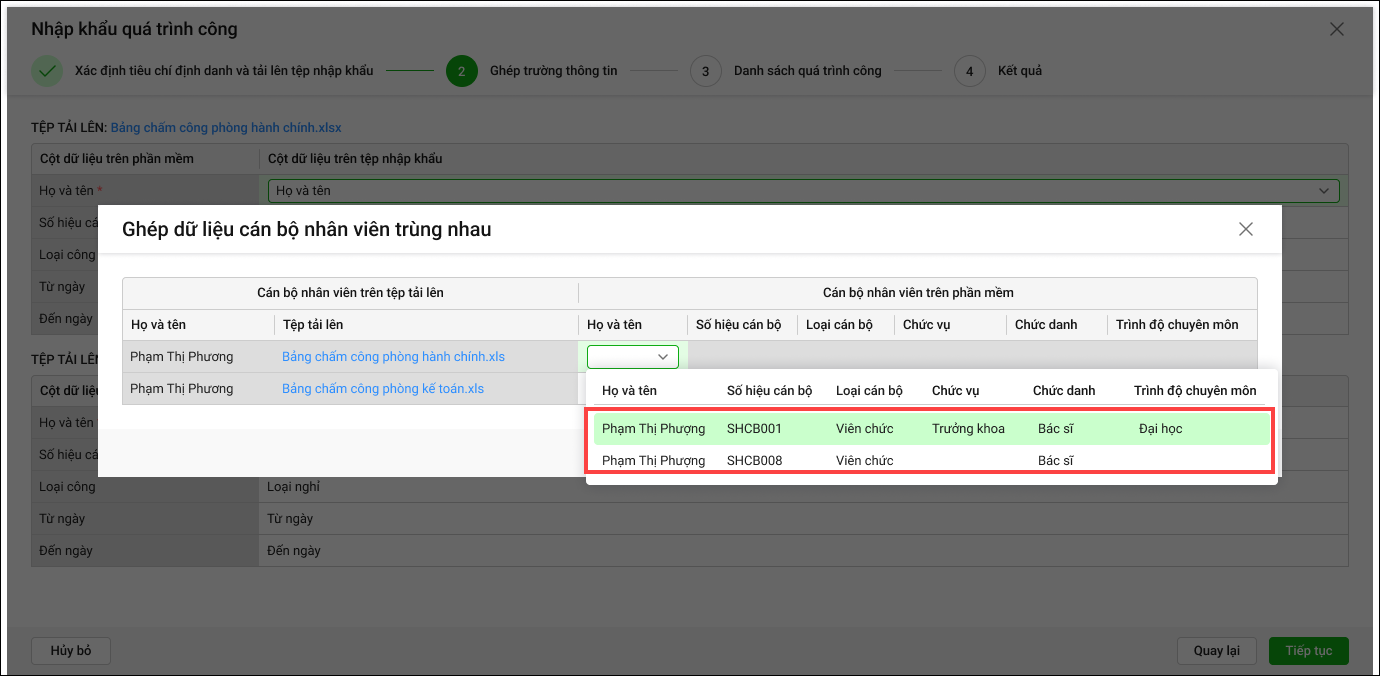Click step 4 circle Kết quả
The image size is (1380, 676).
[x=969, y=71]
